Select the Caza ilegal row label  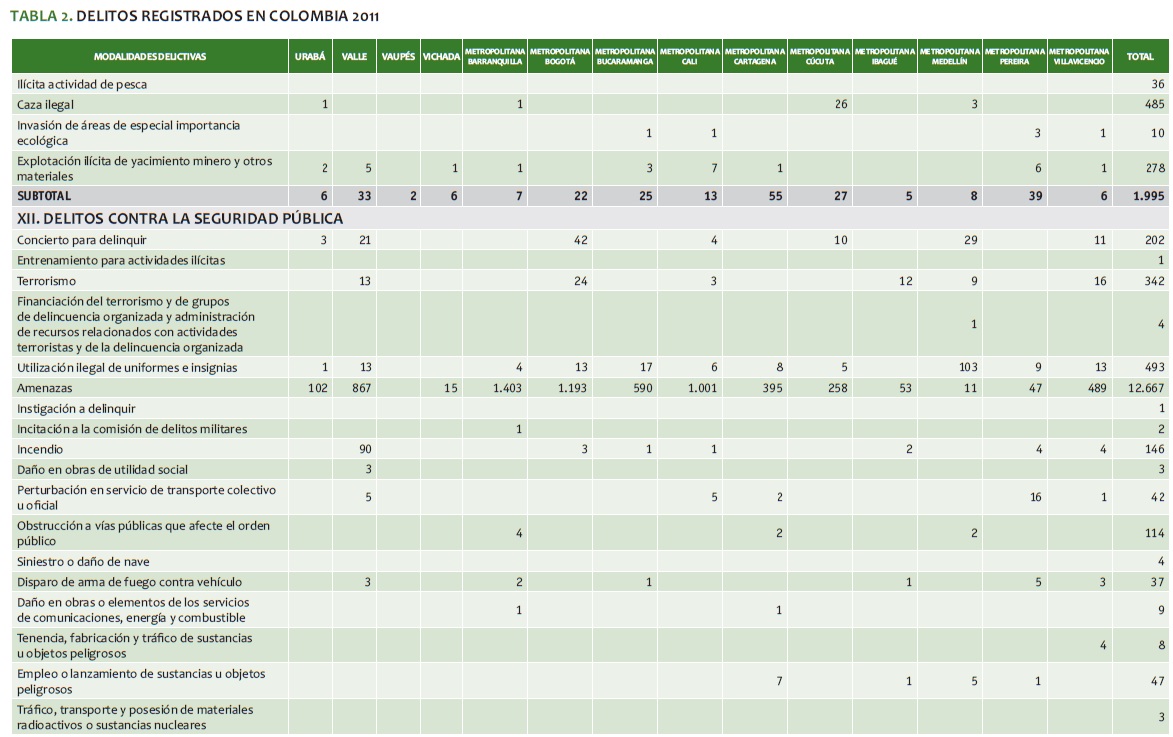point(46,104)
